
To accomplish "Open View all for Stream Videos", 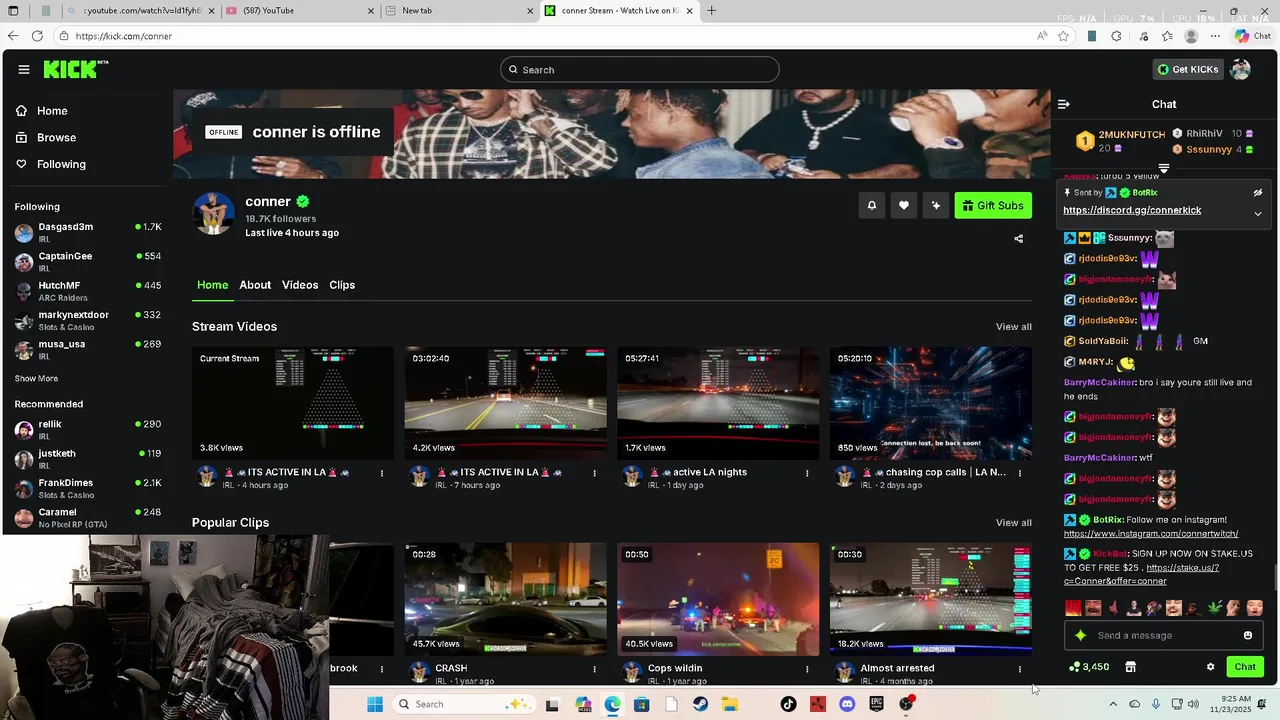I will pos(1013,327).
